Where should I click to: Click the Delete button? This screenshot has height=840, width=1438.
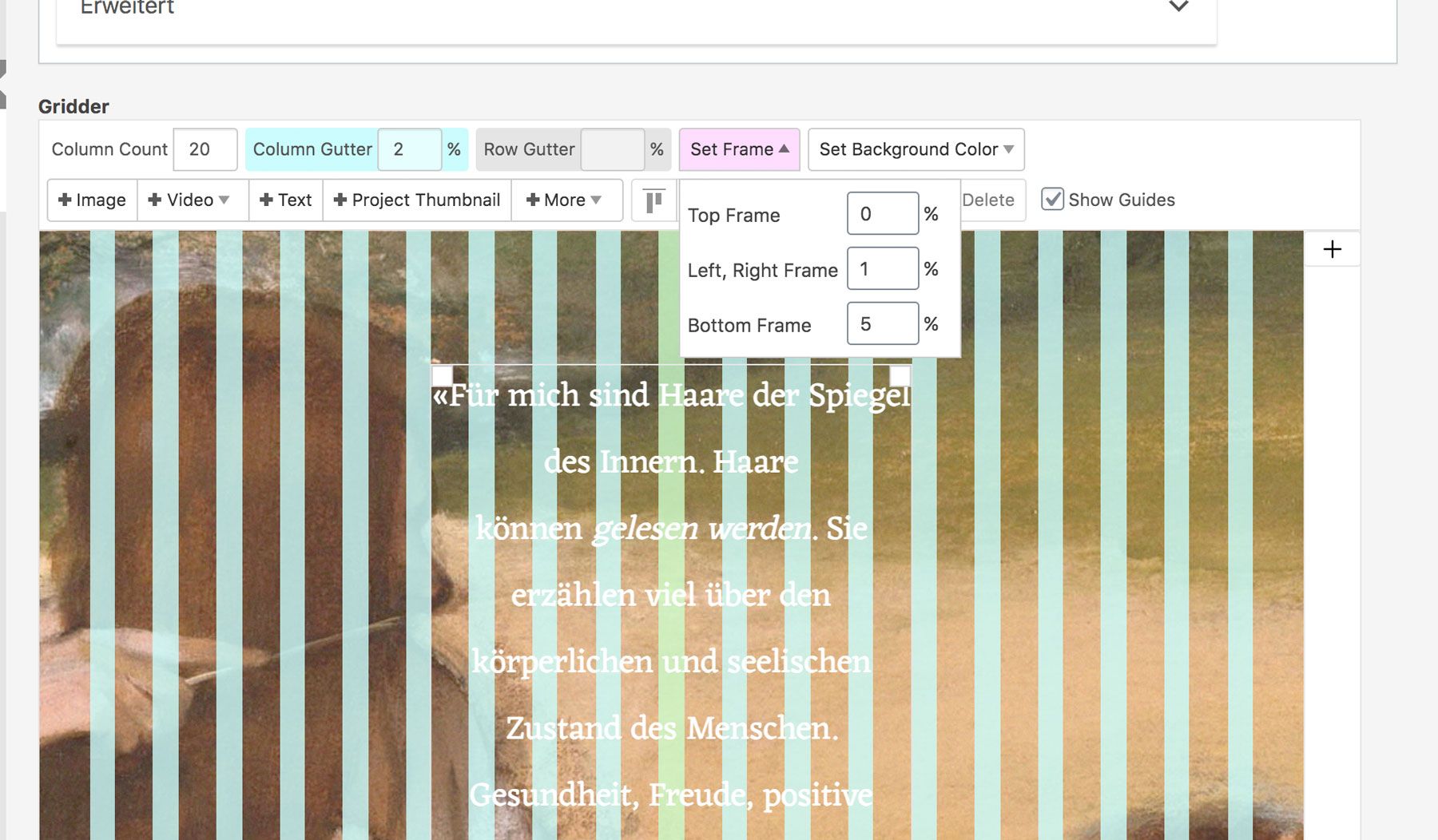(x=988, y=200)
